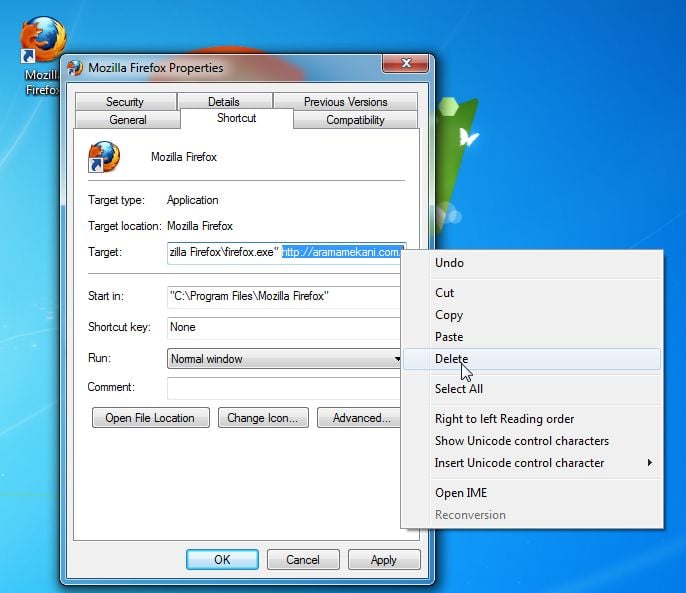Choose Delete from the context menu
Screen dimensions: 686x593
coord(532,359)
